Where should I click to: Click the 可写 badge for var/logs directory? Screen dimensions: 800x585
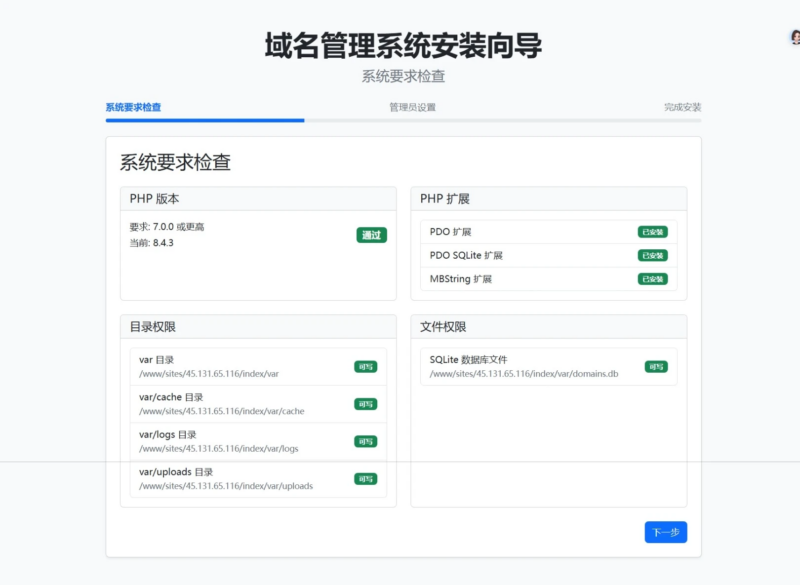point(367,441)
